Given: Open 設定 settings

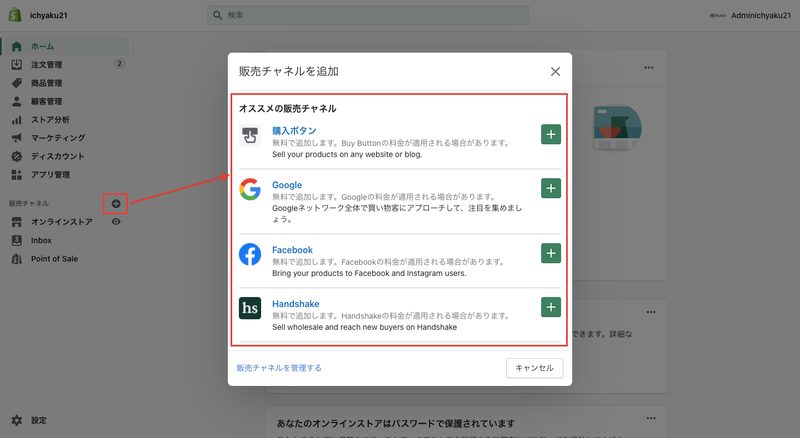Looking at the screenshot, I should click(x=38, y=420).
